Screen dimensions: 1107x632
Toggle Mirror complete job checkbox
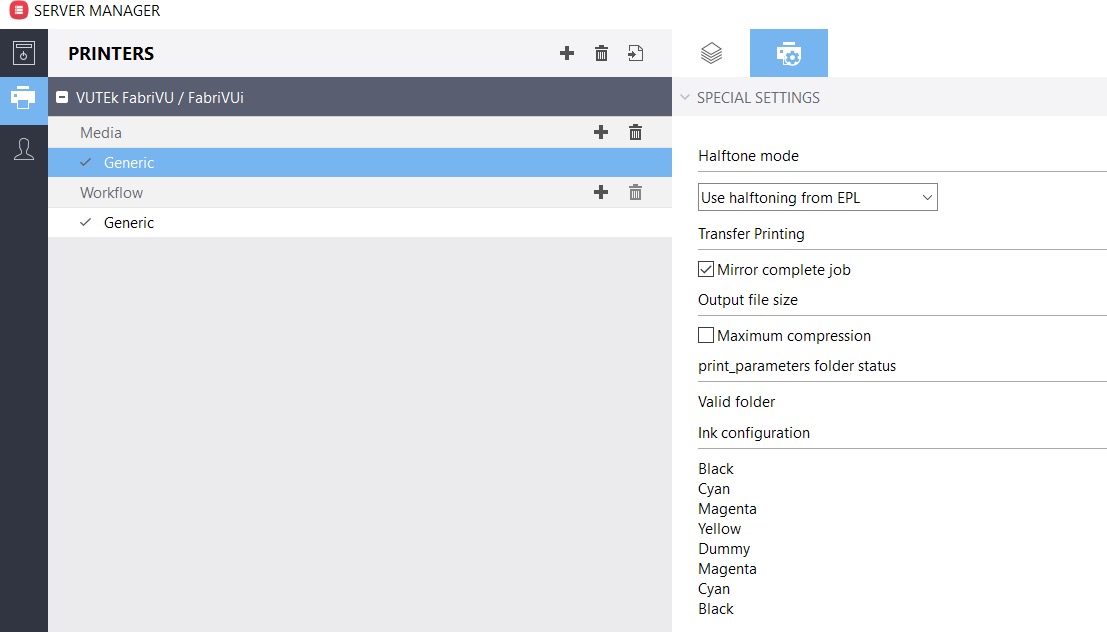706,269
